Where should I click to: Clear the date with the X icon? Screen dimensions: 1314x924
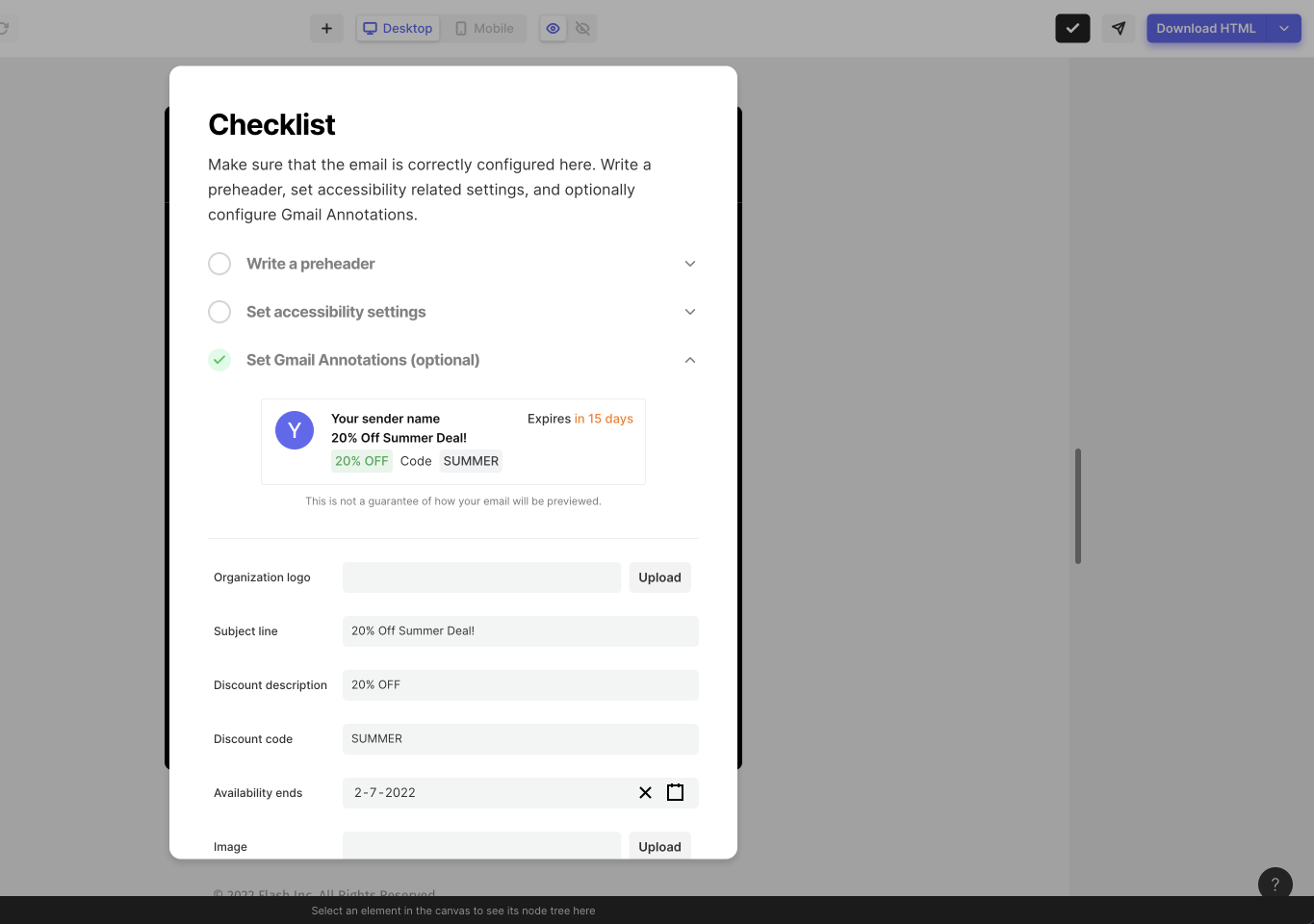click(x=644, y=792)
